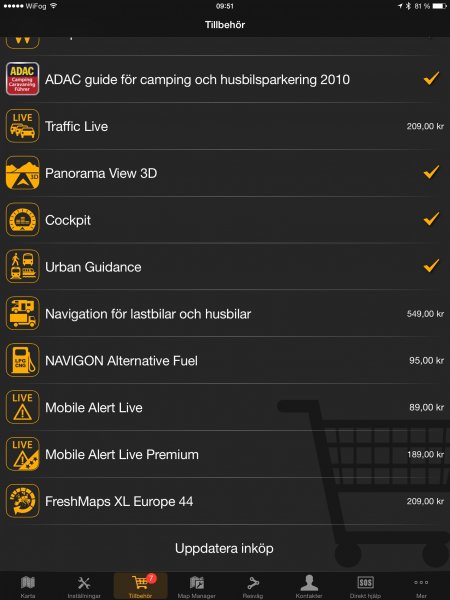Viewport: 450px width, 600px height.
Task: Open the Traffic Live car icon
Action: point(23,126)
